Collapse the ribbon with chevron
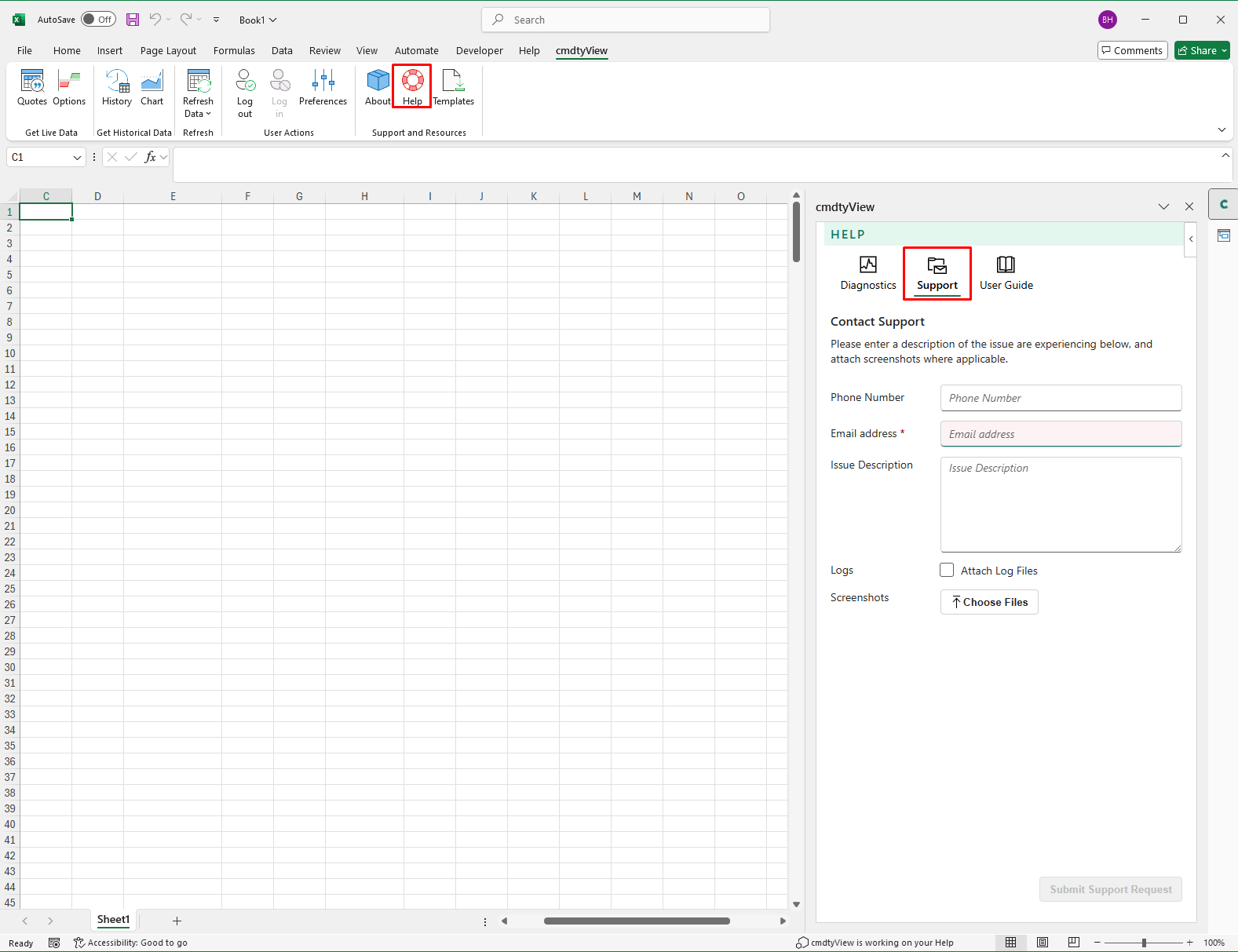1238x952 pixels. coord(1222,129)
